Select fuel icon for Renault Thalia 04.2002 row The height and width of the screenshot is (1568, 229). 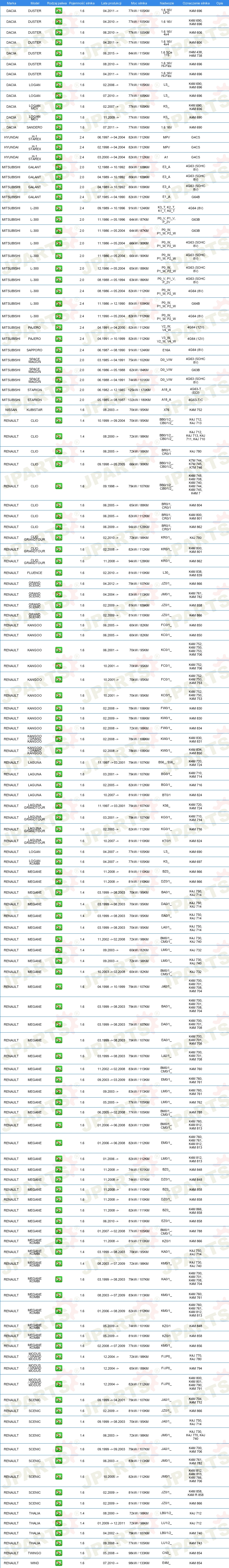tap(59, 1533)
